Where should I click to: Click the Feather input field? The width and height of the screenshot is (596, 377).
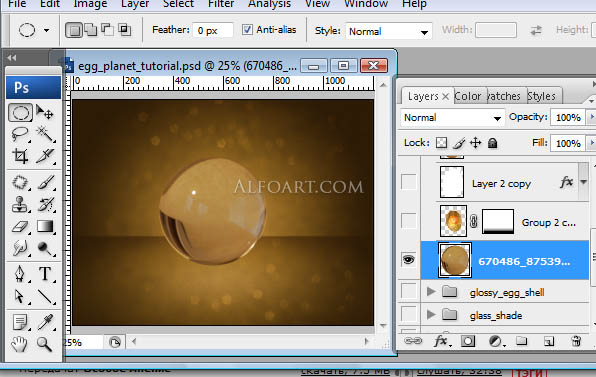click(x=213, y=30)
